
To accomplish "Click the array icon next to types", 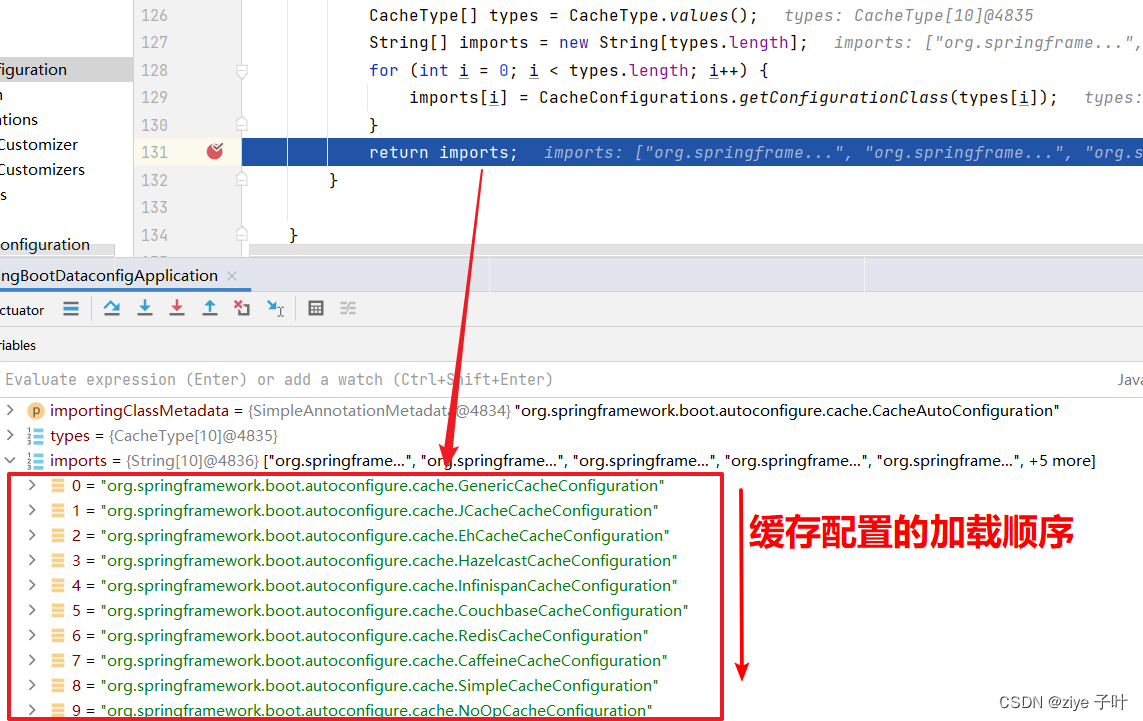I will coord(36,436).
